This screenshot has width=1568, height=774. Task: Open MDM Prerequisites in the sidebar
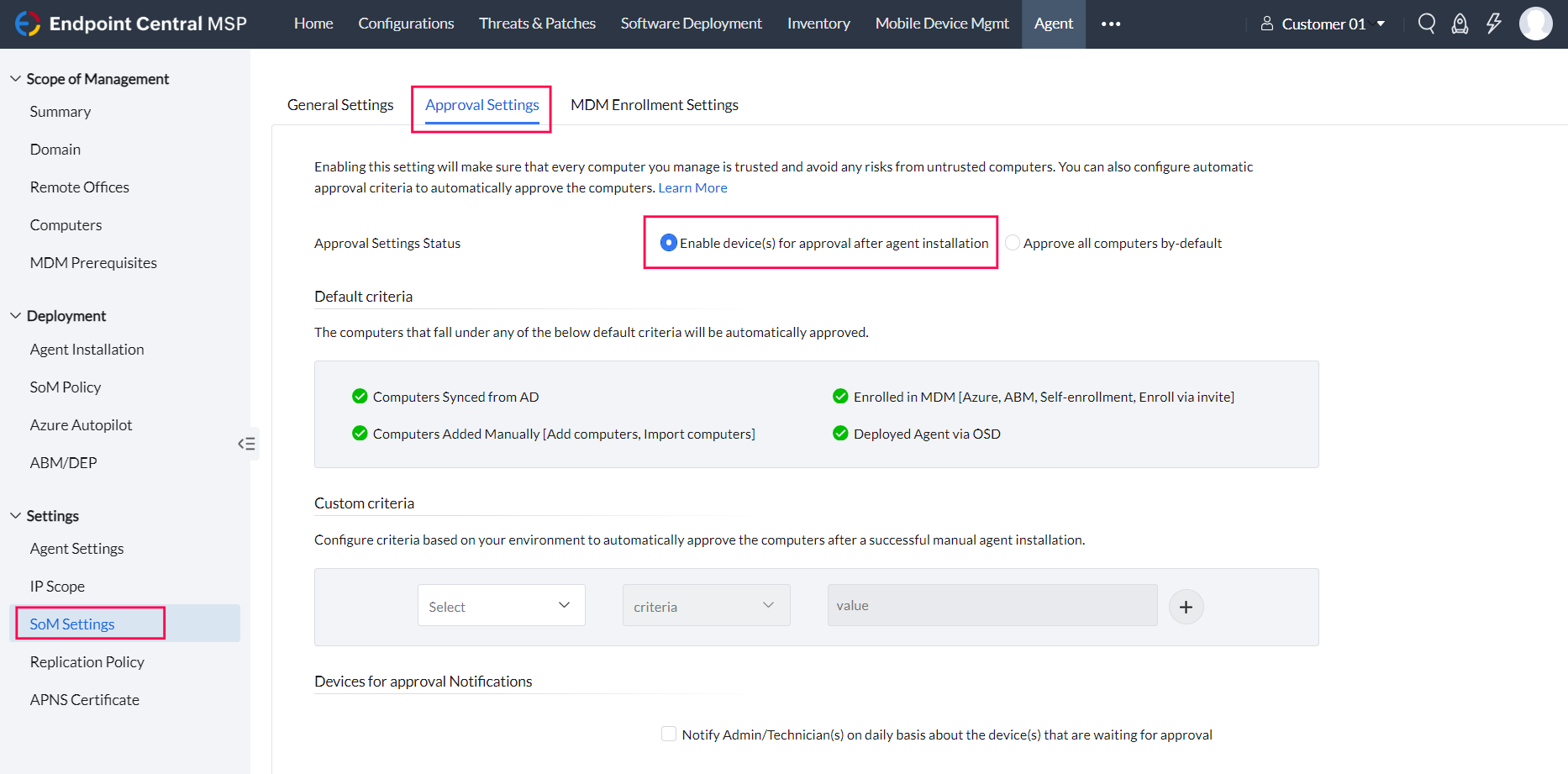coord(93,263)
